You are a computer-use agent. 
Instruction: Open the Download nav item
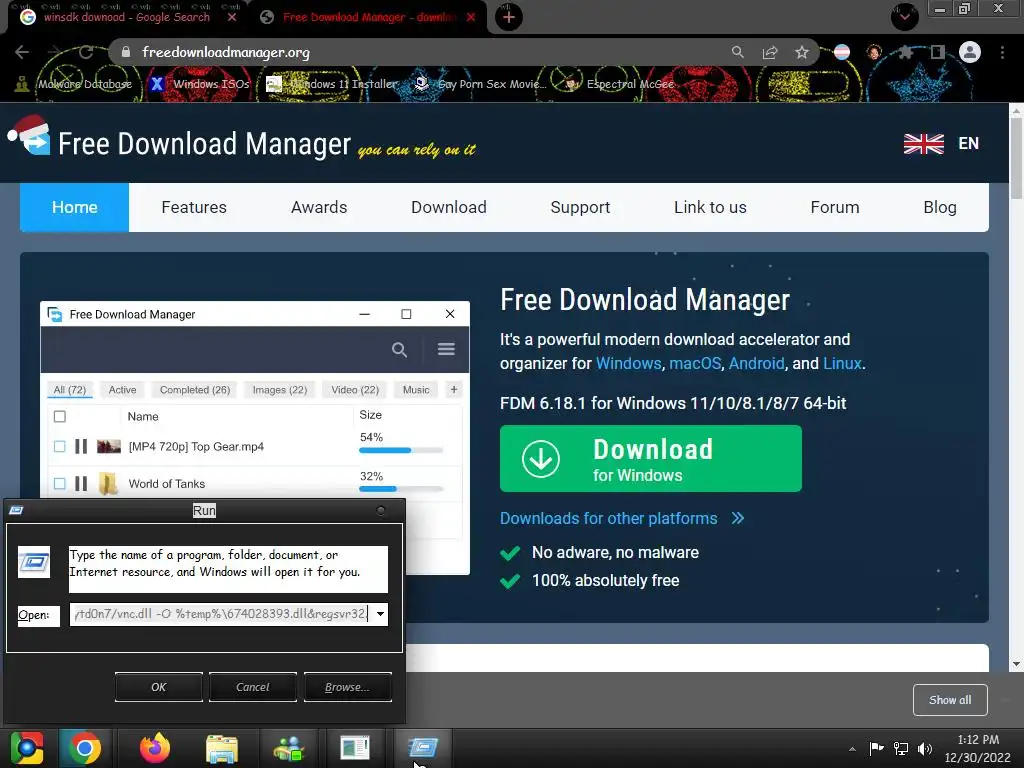pos(449,207)
